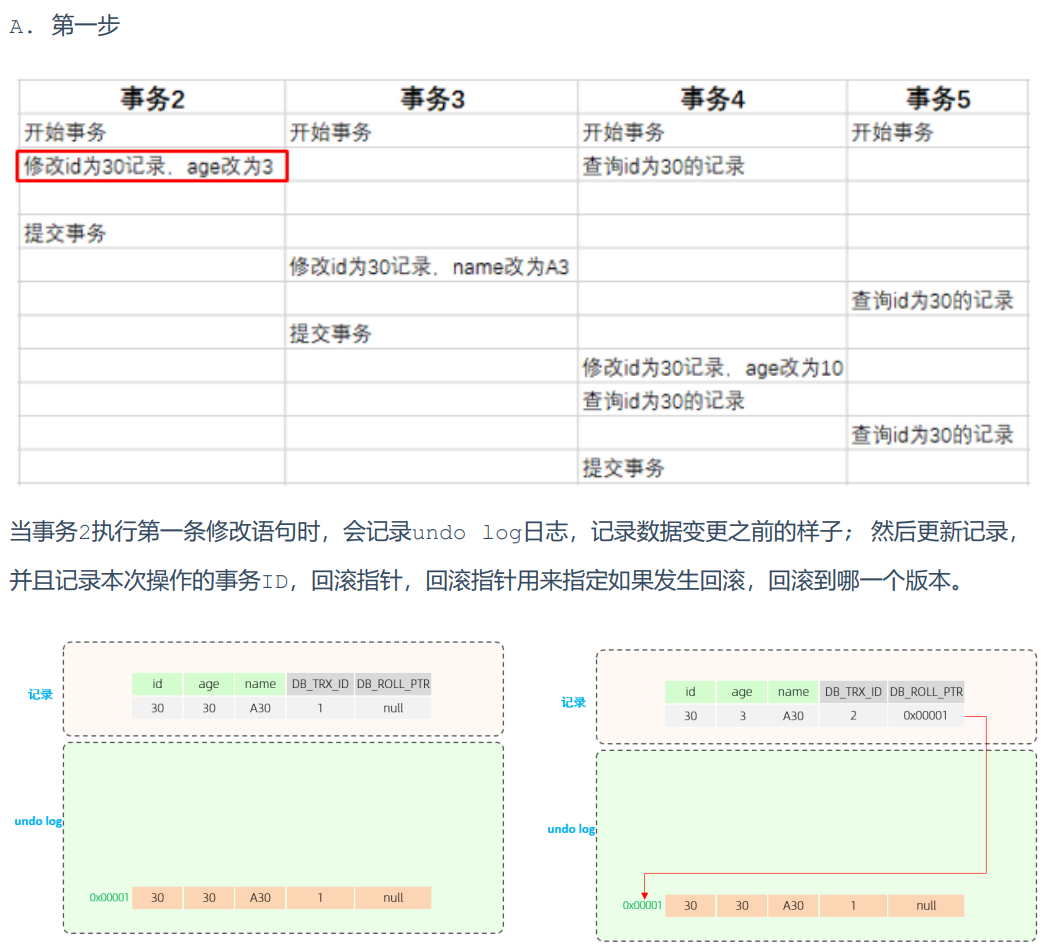Click "null" in the right diagram's undo log row

(x=926, y=905)
